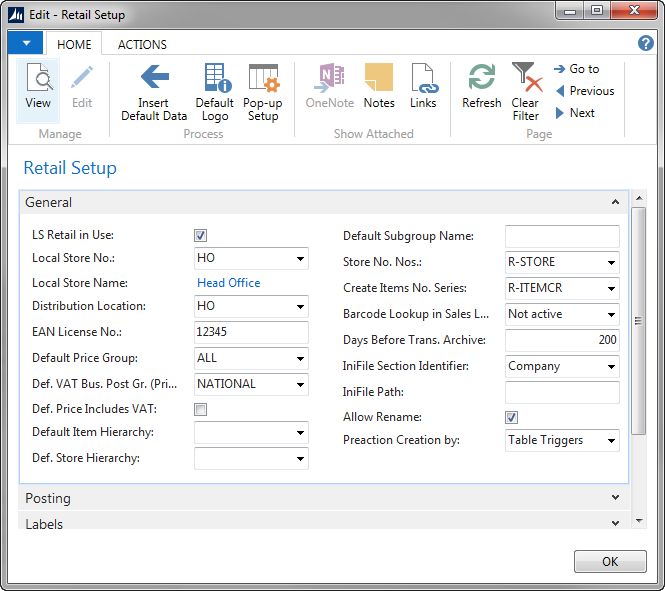Uncheck the Allow Rename checkbox

tap(512, 417)
